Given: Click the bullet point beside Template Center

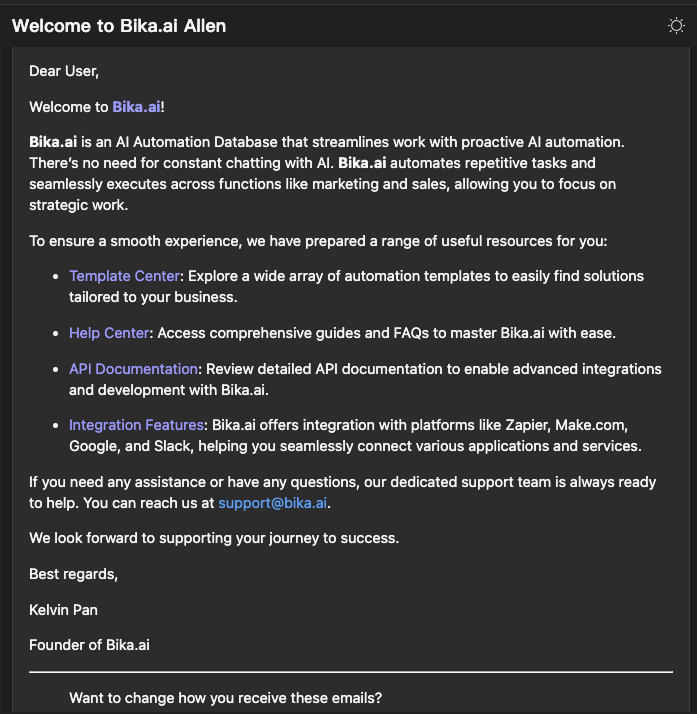Looking at the screenshot, I should pos(55,277).
